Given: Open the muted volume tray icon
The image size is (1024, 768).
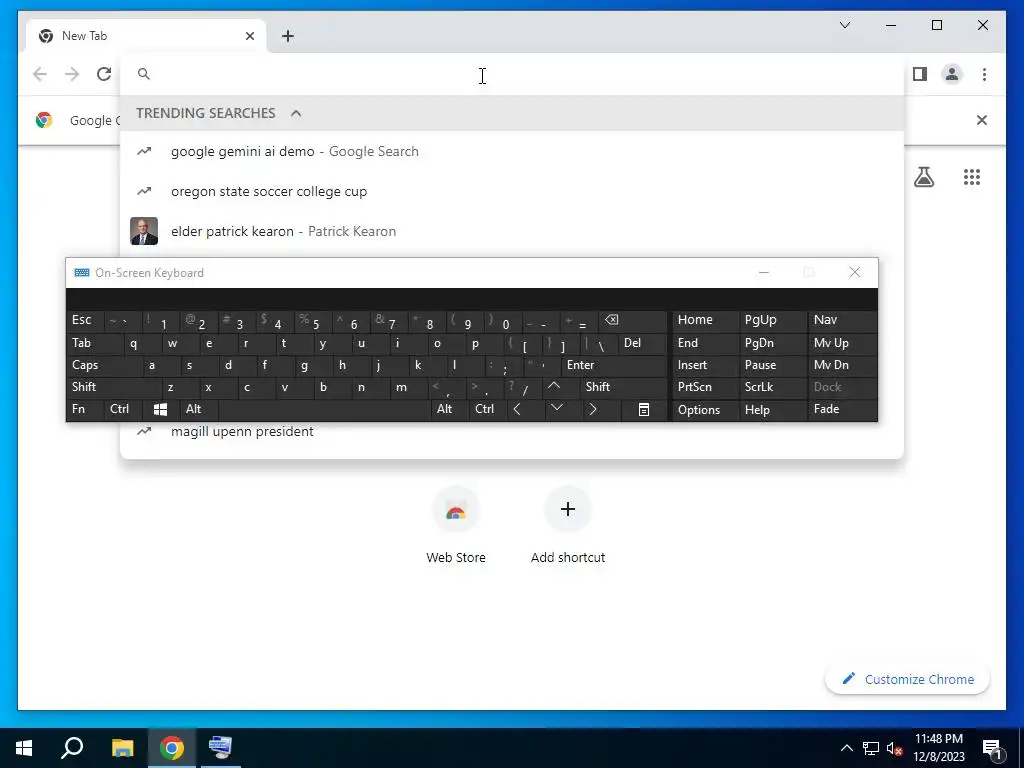Looking at the screenshot, I should point(894,748).
